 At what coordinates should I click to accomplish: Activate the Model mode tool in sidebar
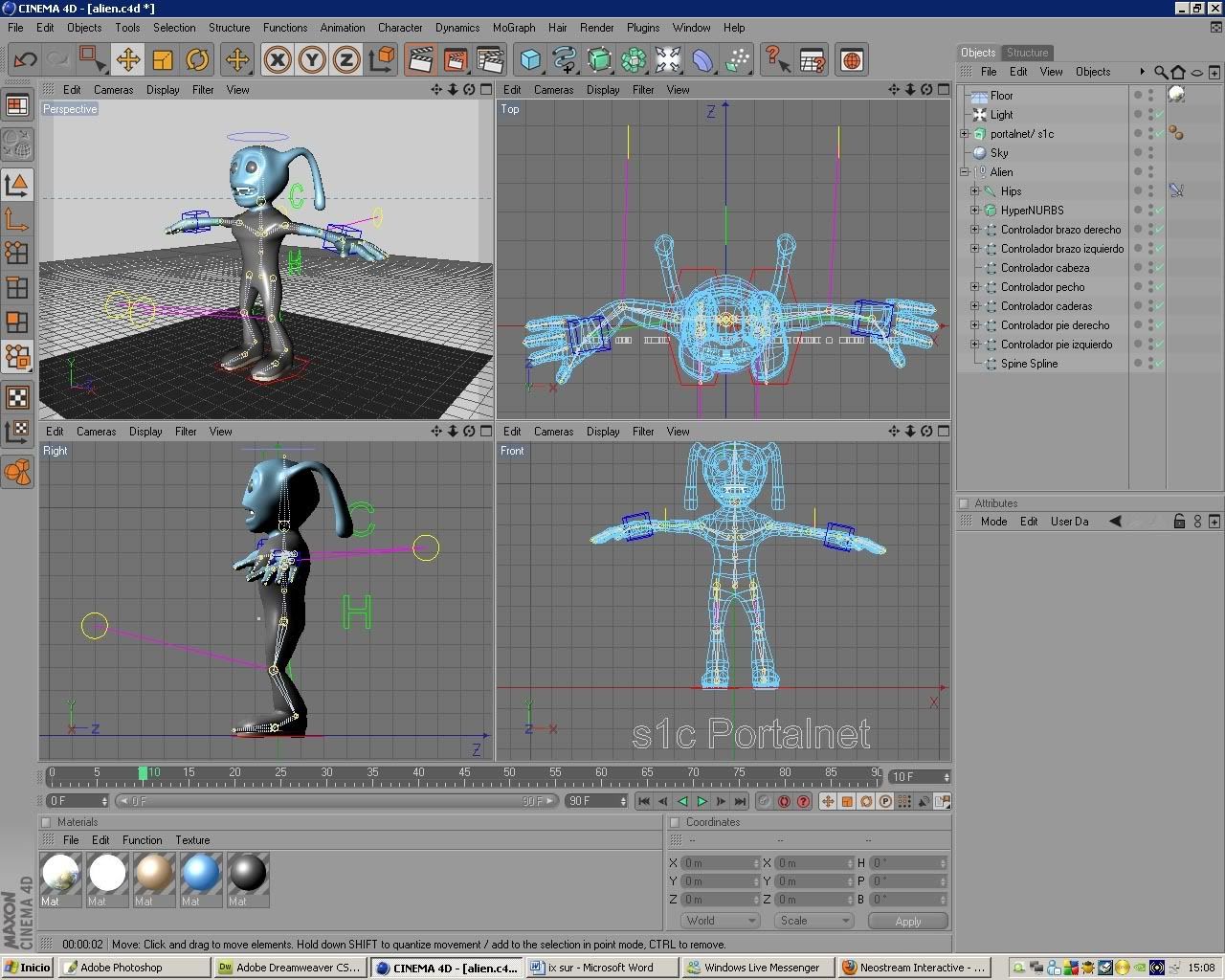(17, 185)
